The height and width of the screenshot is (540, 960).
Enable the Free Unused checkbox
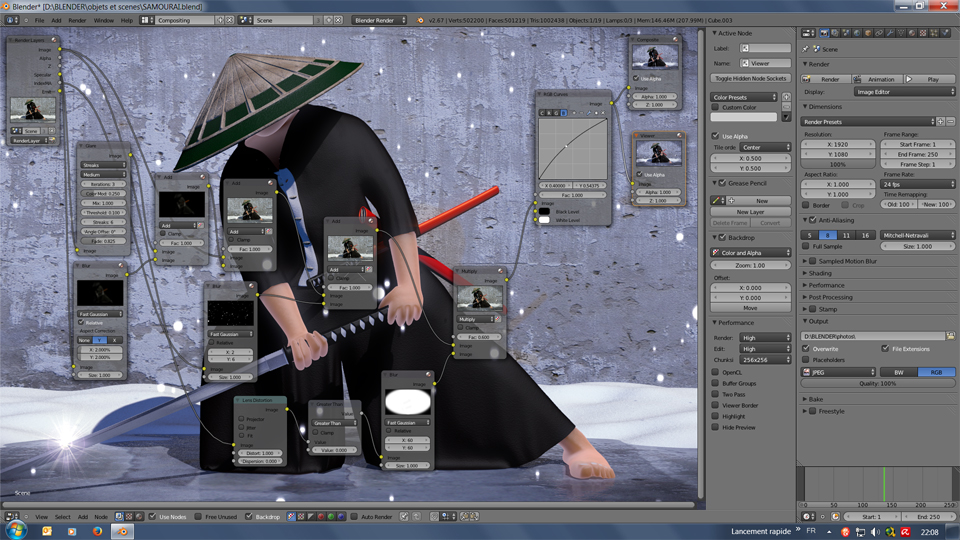pos(198,517)
